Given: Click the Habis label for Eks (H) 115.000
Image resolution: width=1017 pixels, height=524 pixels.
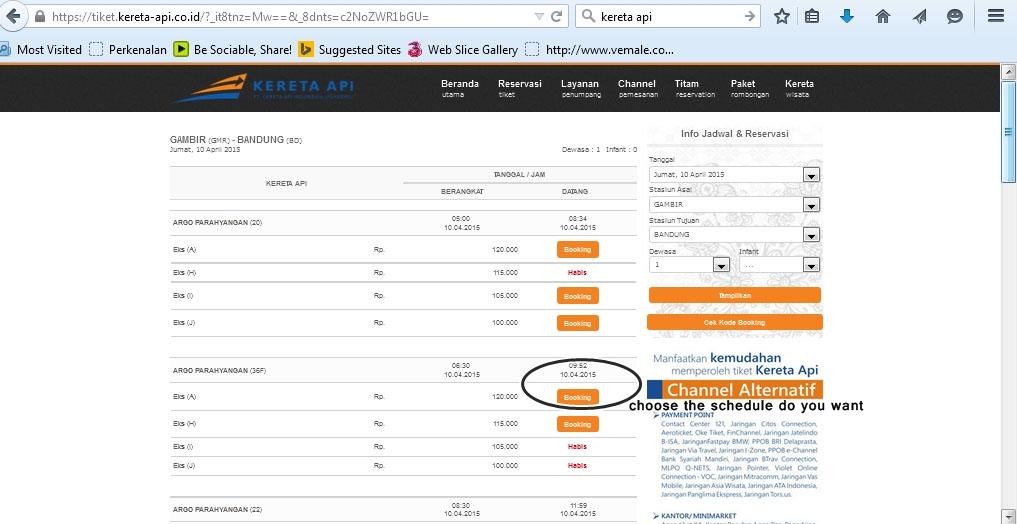Looking at the screenshot, I should 577,273.
